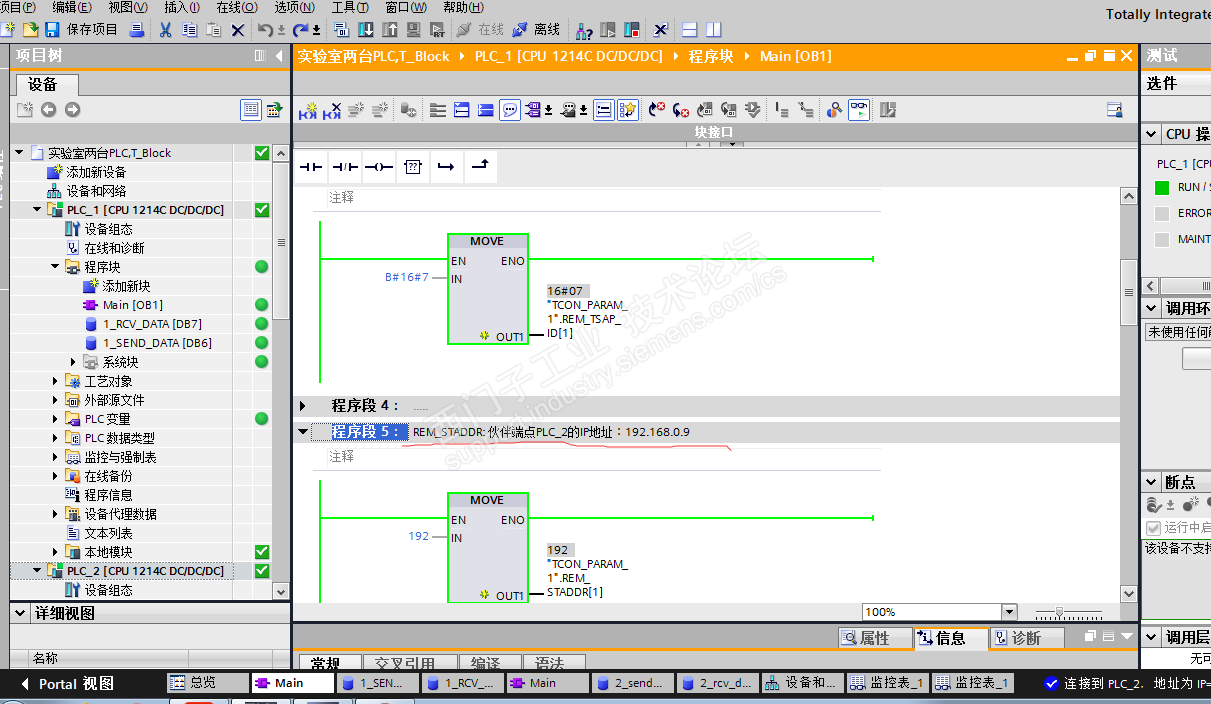1211x704 pixels.
Task: Open the zoom level 100% dropdown
Action: (1008, 612)
